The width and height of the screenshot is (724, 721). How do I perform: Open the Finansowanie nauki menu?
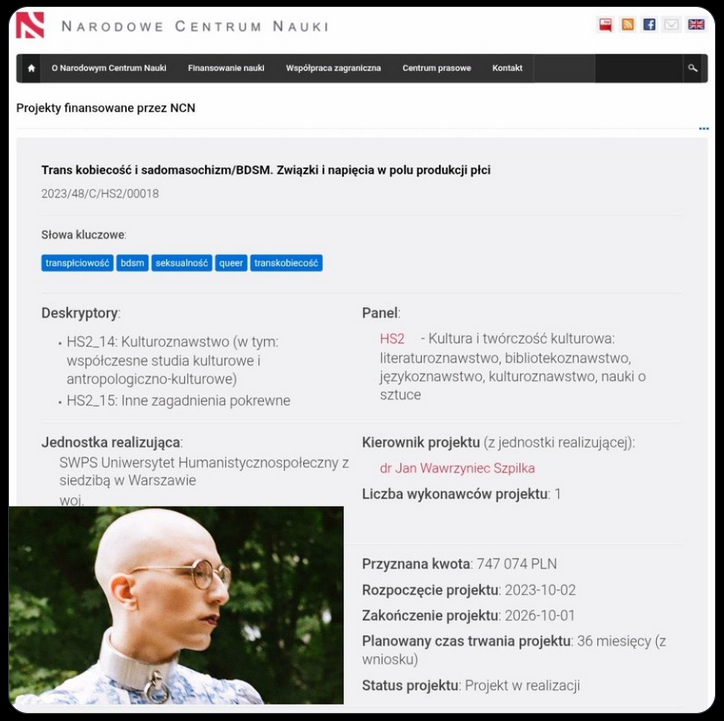(x=226, y=68)
